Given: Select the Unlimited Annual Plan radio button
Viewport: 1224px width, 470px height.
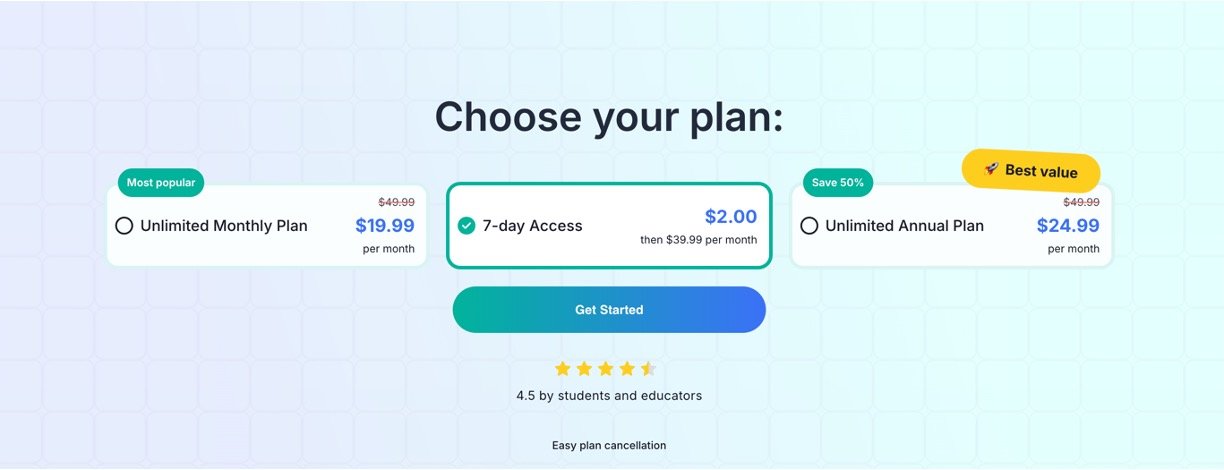Looking at the screenshot, I should [809, 226].
